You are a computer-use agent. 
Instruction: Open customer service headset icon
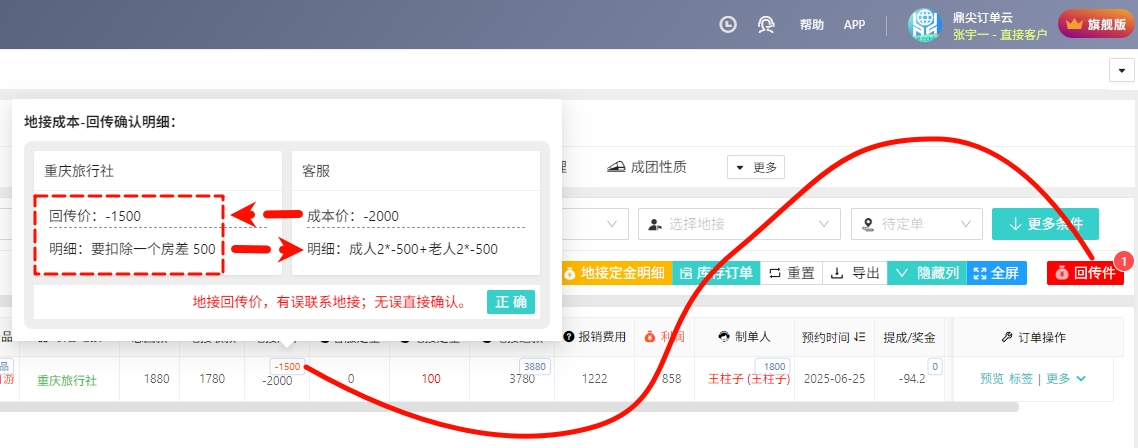pyautogui.click(x=766, y=24)
